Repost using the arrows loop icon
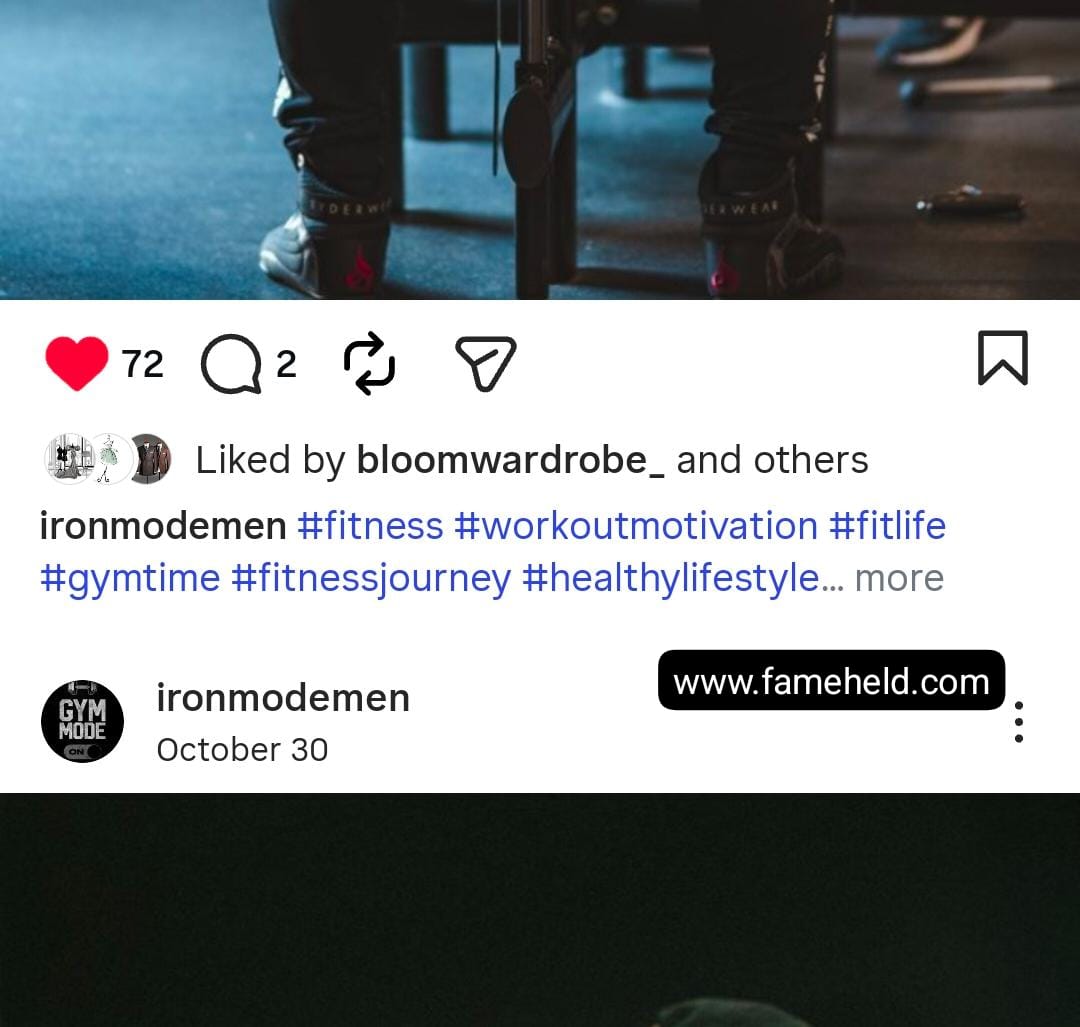 [369, 364]
